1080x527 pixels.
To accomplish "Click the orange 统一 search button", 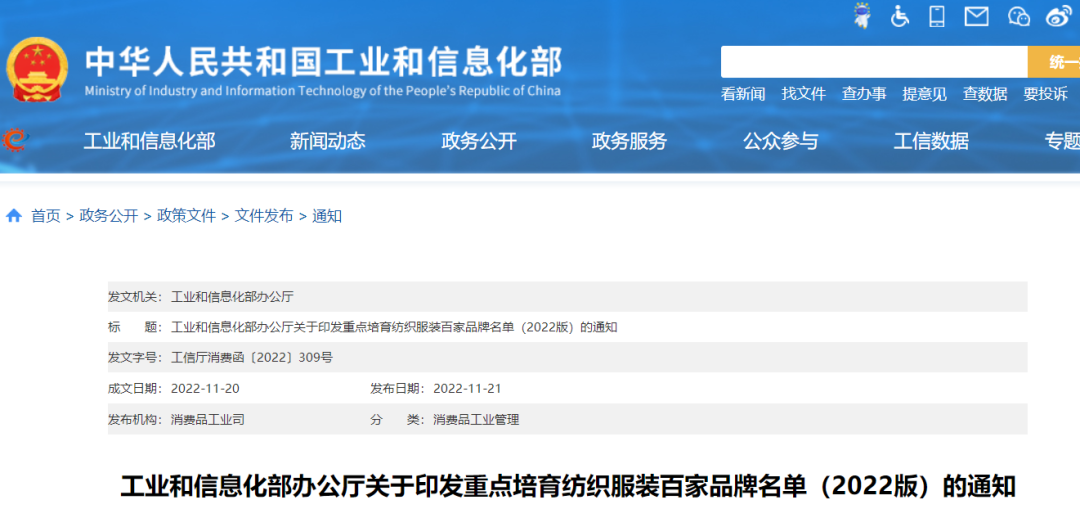I will [x=1054, y=62].
